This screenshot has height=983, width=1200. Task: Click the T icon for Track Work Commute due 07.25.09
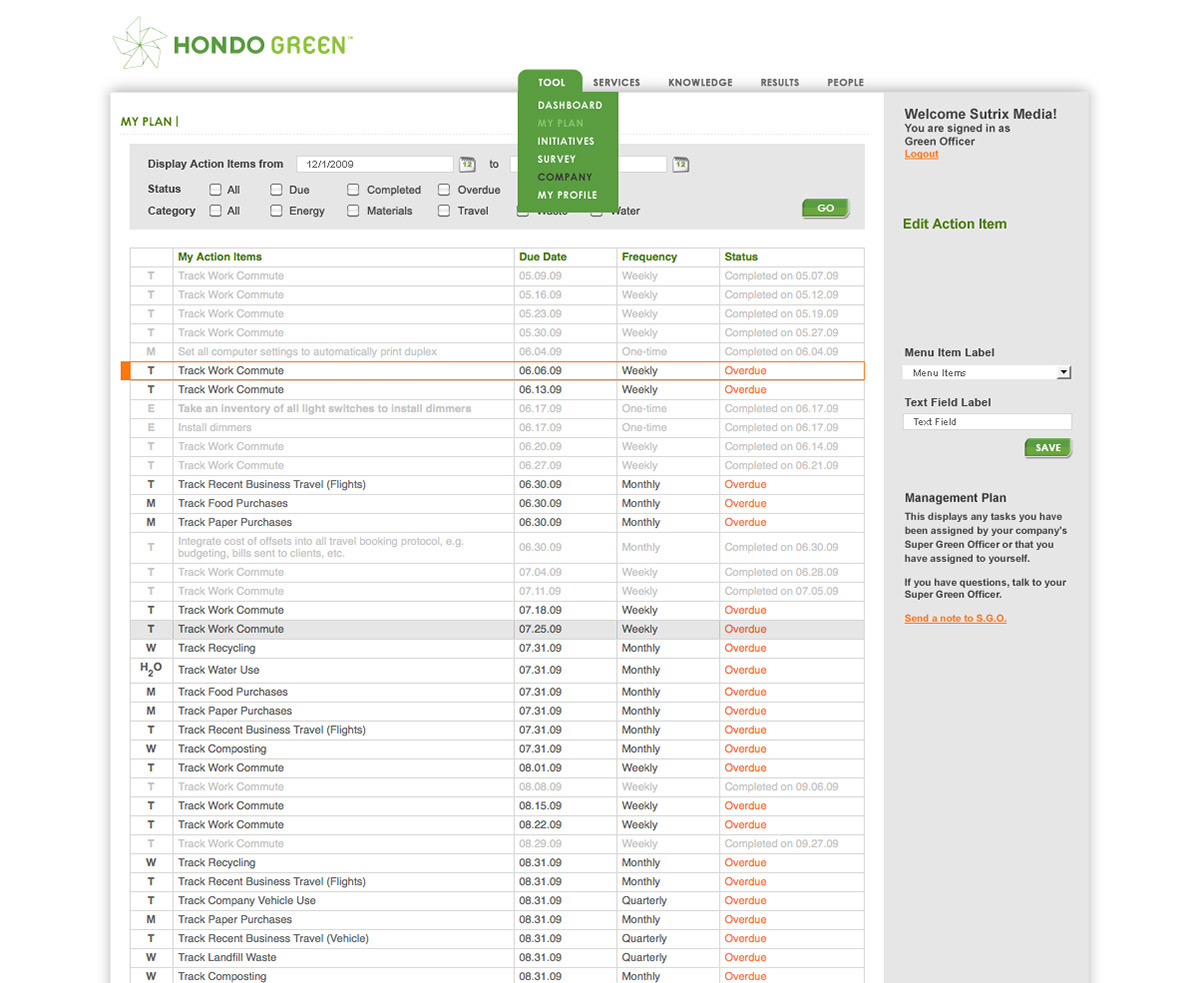151,630
